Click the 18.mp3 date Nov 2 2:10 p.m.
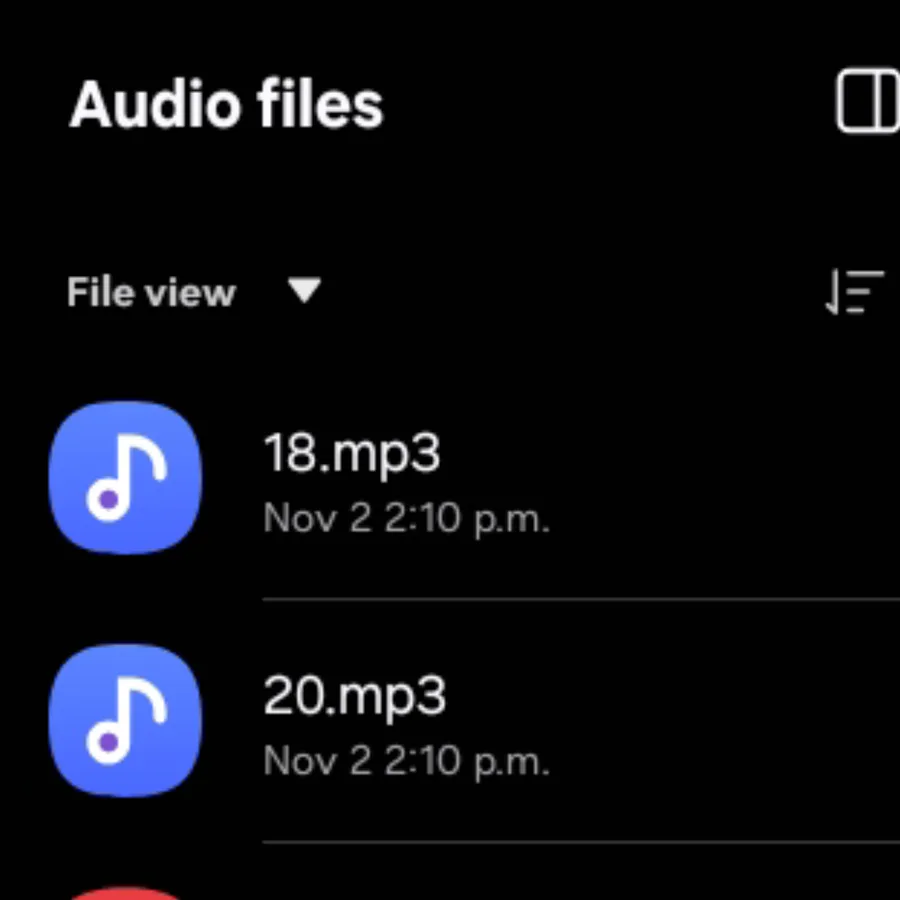Viewport: 900px width, 900px height. pyautogui.click(x=406, y=520)
